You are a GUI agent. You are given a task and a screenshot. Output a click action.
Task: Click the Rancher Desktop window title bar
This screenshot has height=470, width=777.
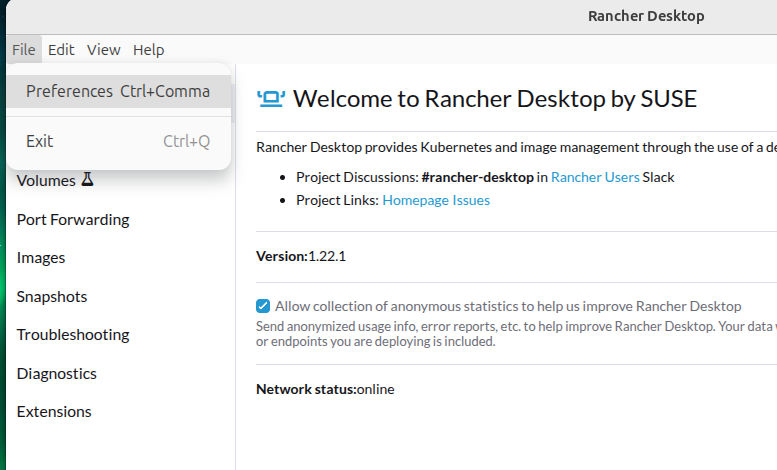[646, 16]
